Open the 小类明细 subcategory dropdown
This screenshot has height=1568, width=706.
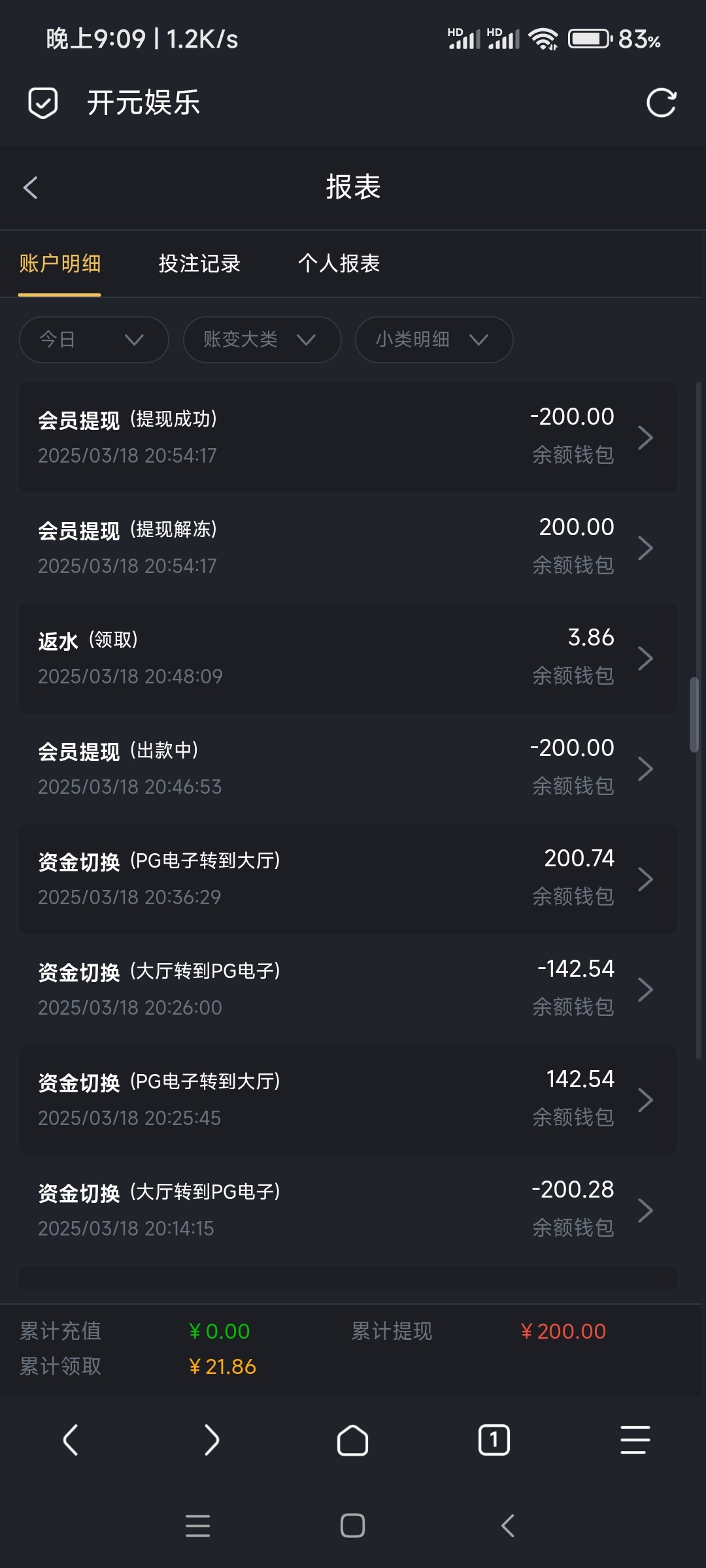pos(433,340)
